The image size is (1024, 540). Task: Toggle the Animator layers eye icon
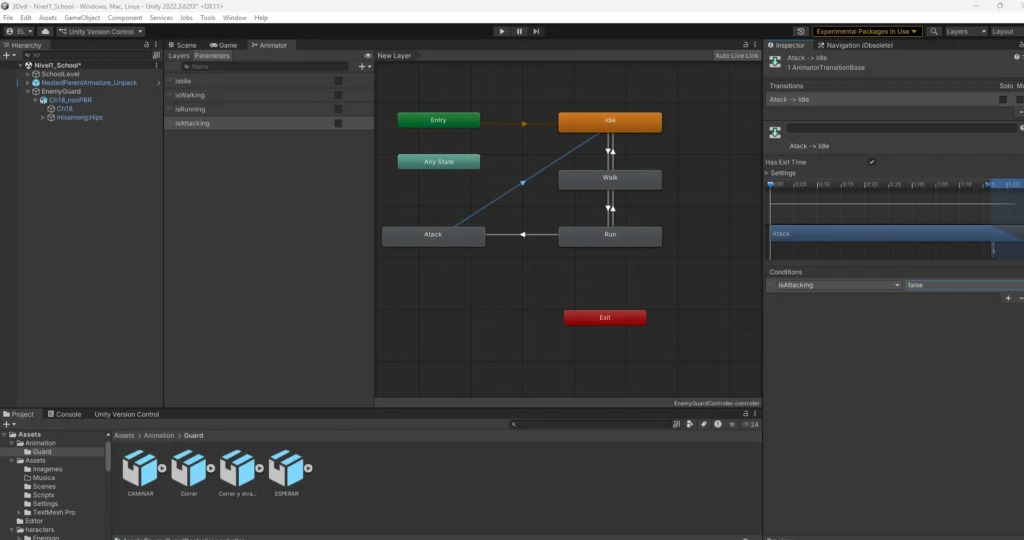368,56
